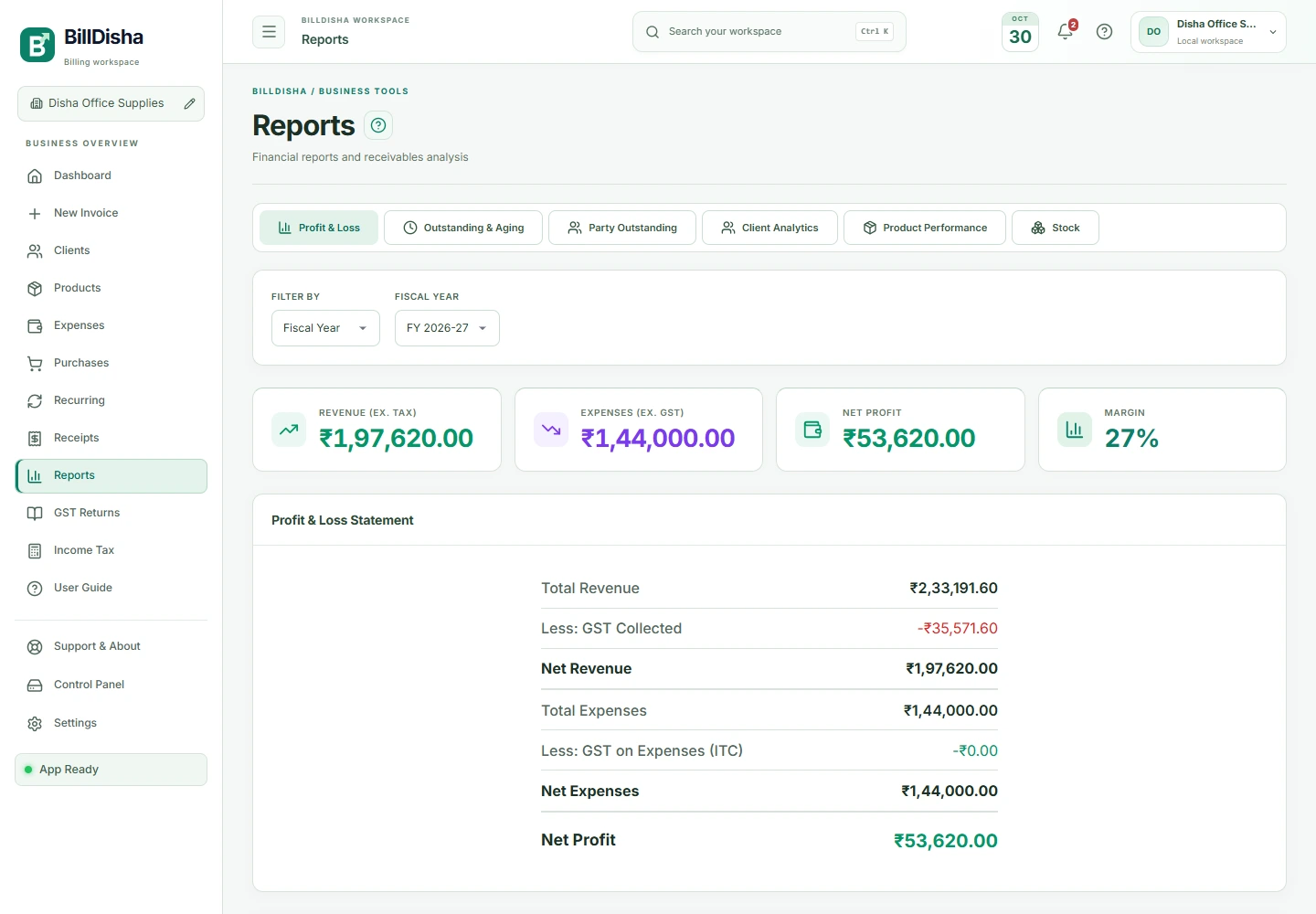This screenshot has width=1316, height=914.
Task: Click the BillDisha logo icon
Action: coord(37,45)
